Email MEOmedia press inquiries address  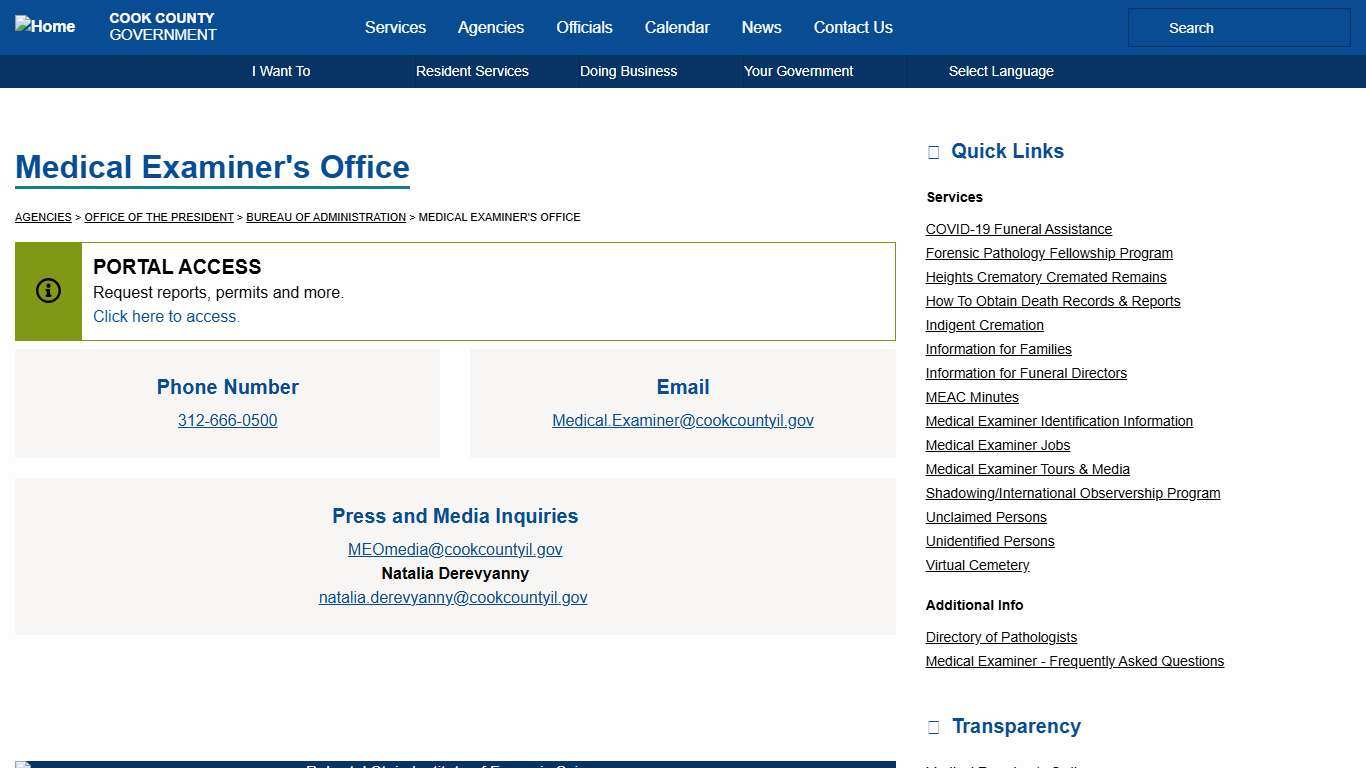(x=455, y=549)
